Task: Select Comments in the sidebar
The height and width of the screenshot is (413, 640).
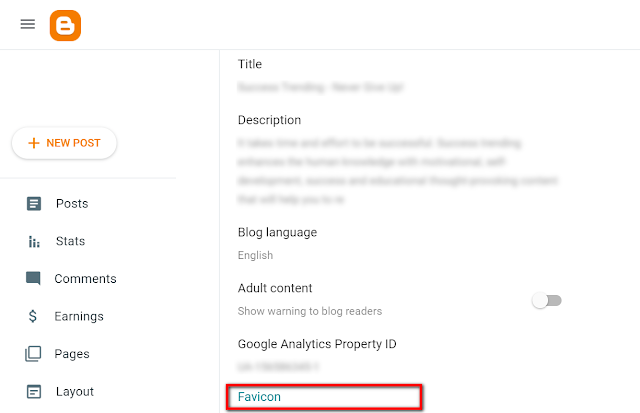Action: (85, 279)
